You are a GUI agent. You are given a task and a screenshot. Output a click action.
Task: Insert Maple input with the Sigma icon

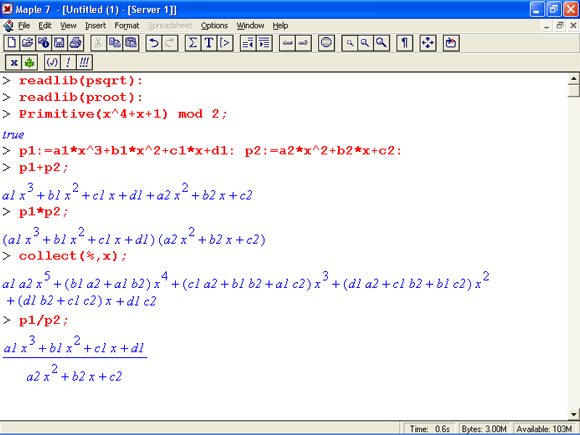click(193, 43)
